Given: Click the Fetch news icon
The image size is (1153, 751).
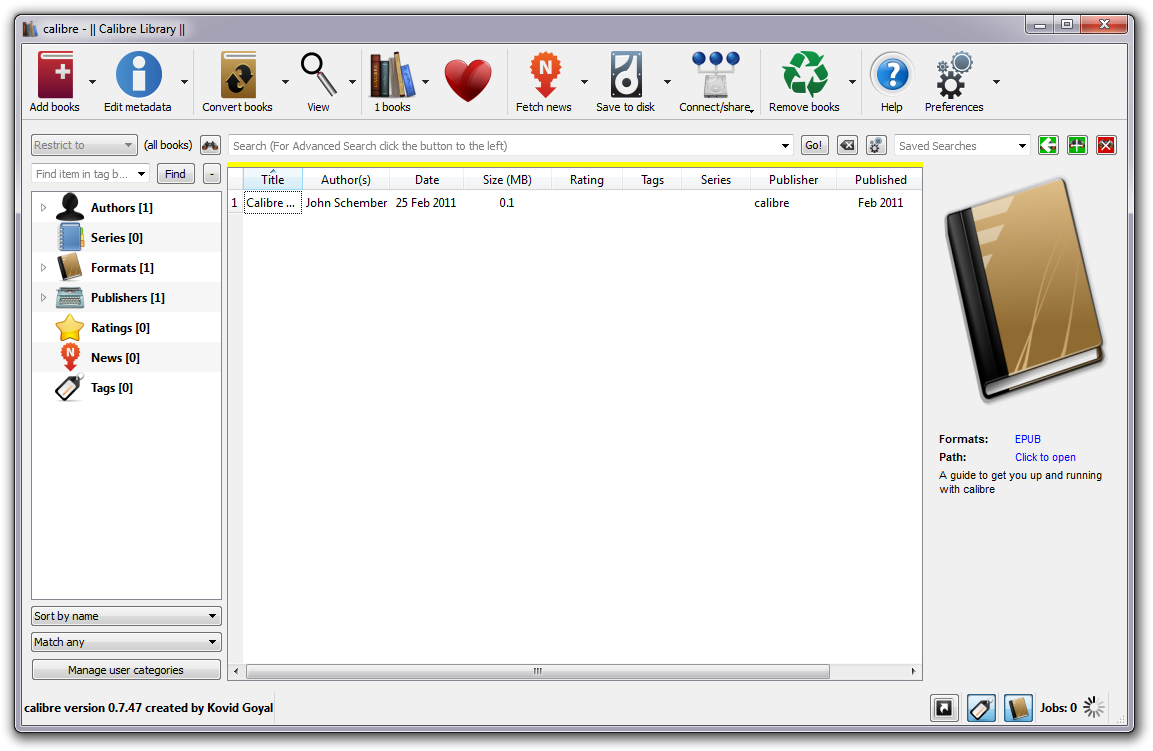Looking at the screenshot, I should click(x=545, y=74).
